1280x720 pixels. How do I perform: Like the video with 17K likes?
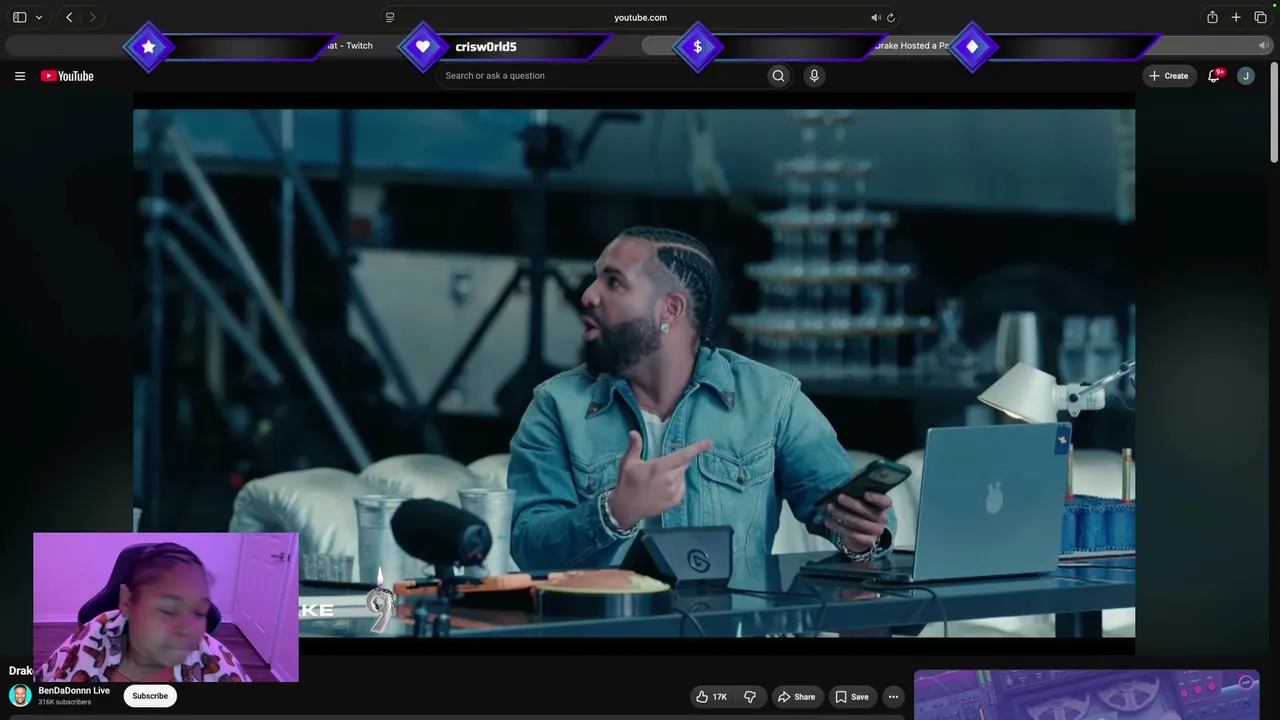711,697
